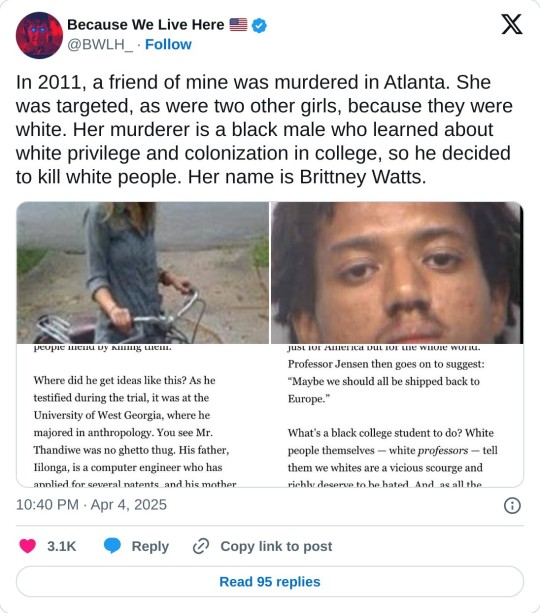
Task: Open the Professor Jensen article excerpt image
Action: pyautogui.click(x=397, y=415)
